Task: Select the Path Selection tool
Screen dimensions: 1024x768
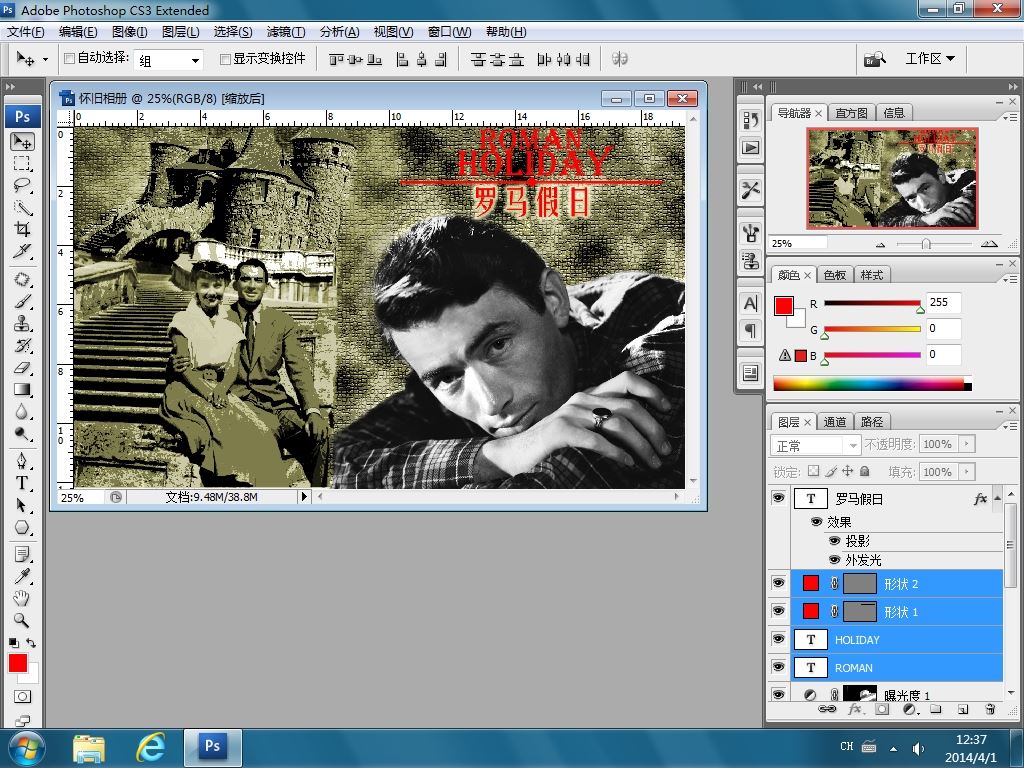Action: (22, 505)
